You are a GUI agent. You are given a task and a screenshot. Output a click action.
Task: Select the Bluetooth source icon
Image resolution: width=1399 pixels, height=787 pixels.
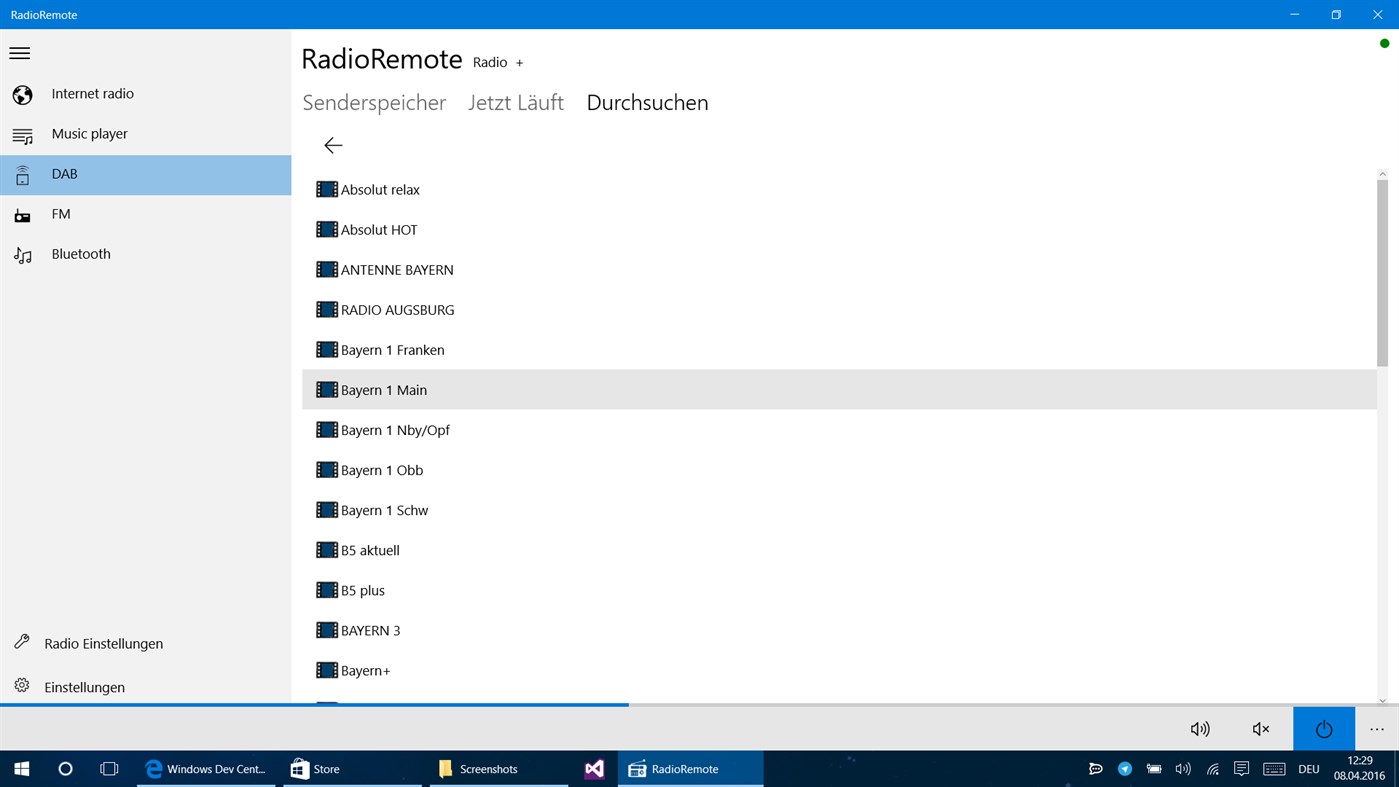pyautogui.click(x=22, y=253)
